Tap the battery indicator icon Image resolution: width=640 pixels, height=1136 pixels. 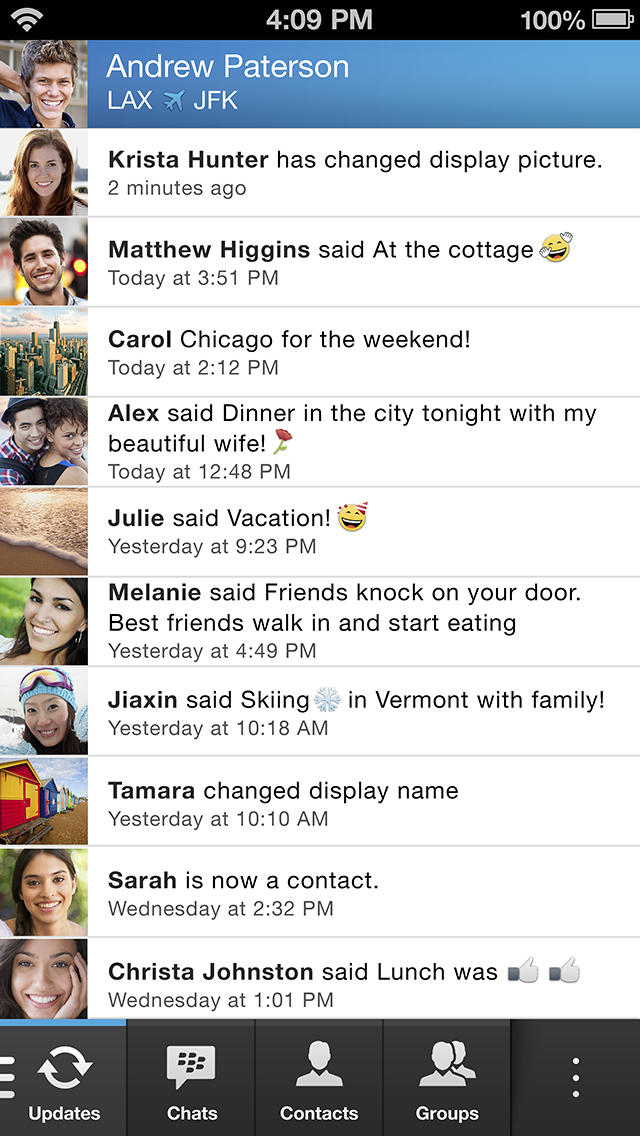point(614,19)
